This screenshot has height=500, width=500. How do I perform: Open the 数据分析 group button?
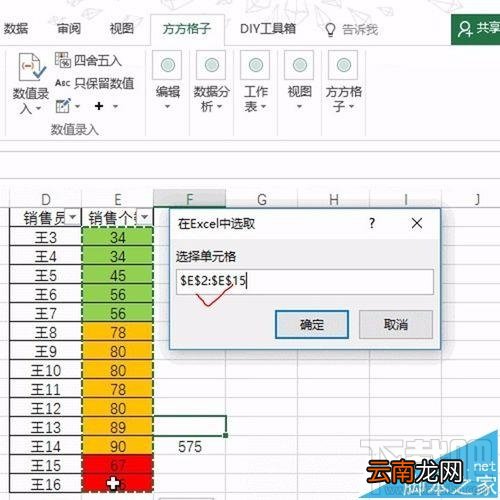(211, 82)
